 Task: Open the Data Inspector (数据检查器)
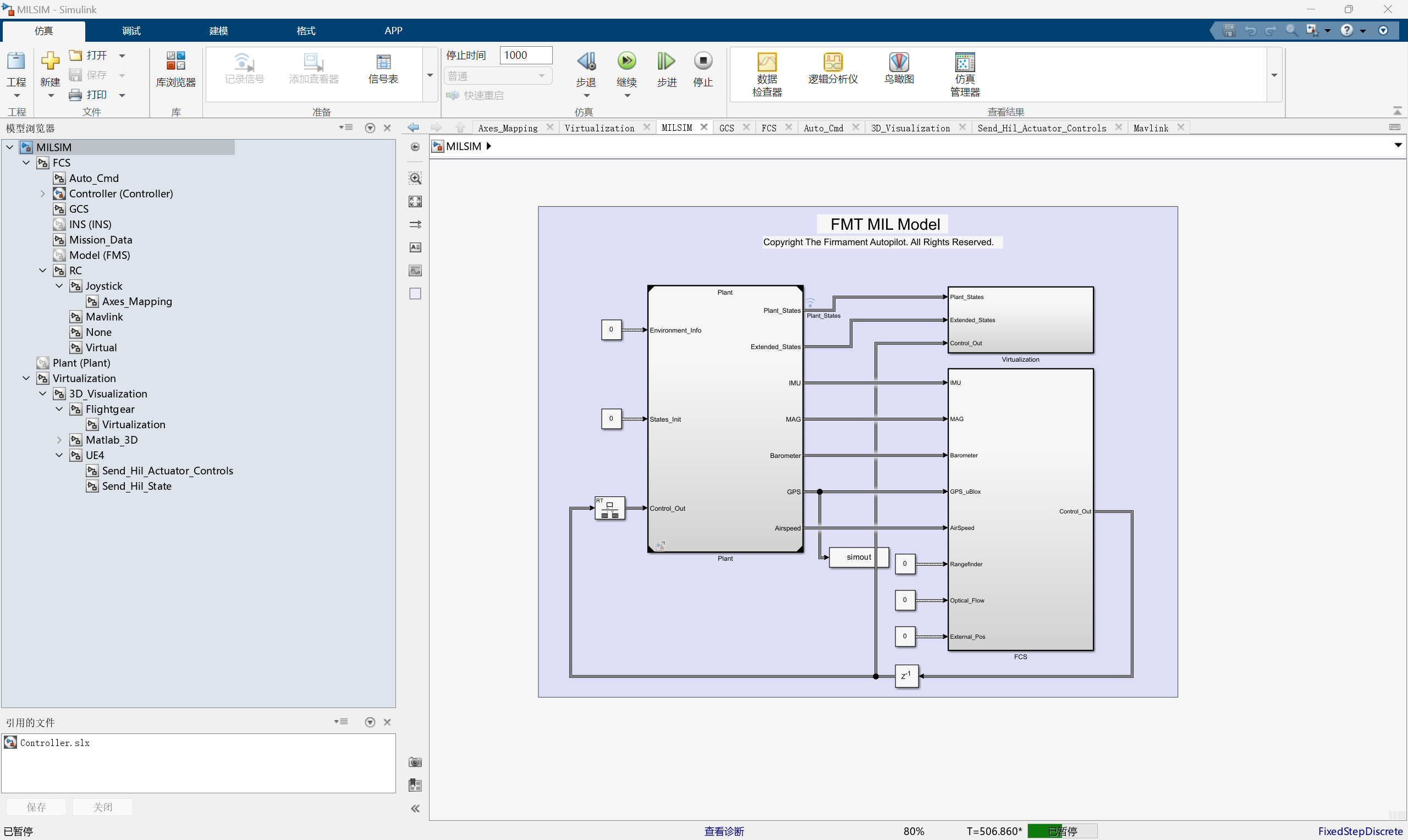(767, 75)
